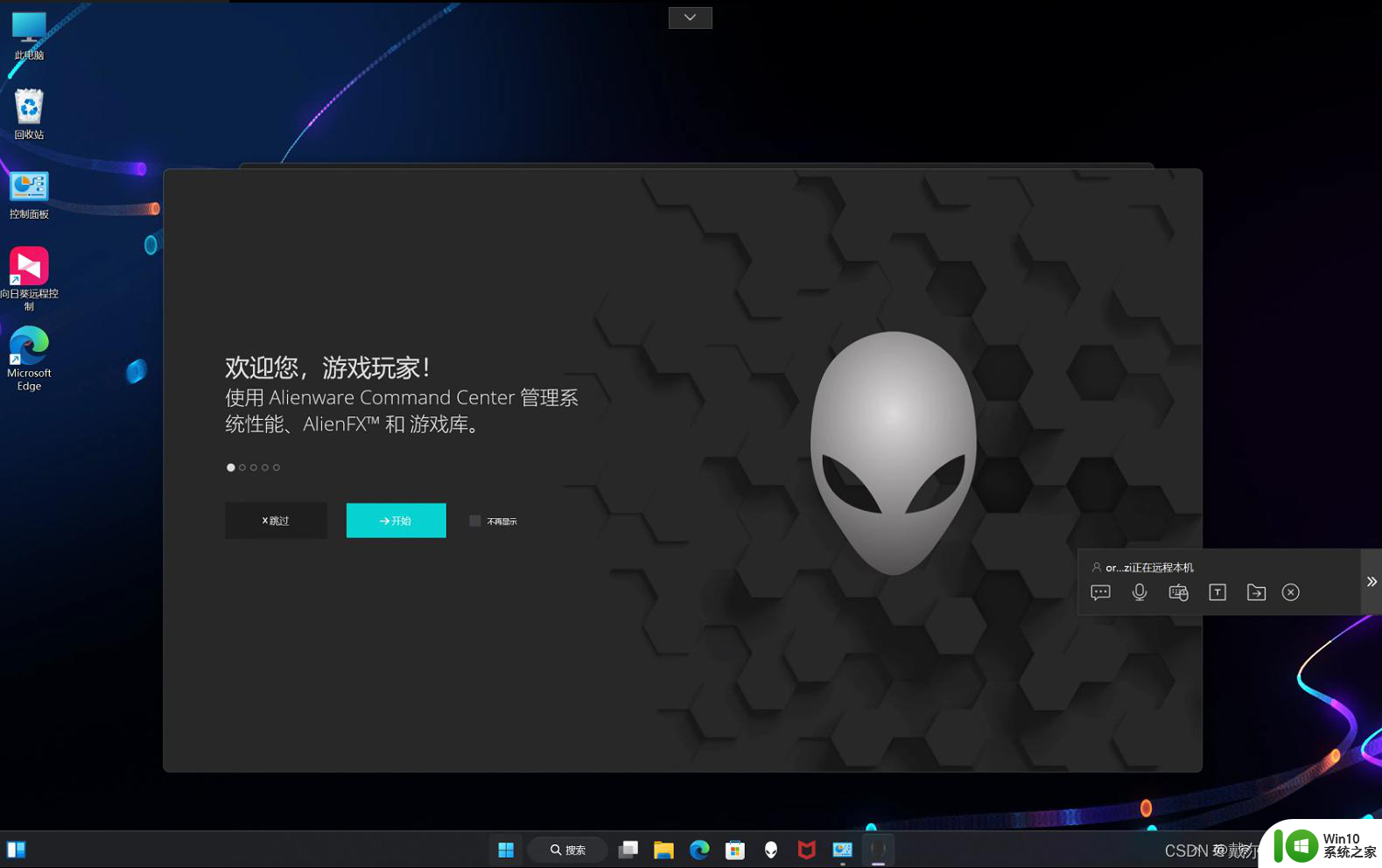
Task: Open McAfee from the taskbar
Action: click(x=807, y=850)
